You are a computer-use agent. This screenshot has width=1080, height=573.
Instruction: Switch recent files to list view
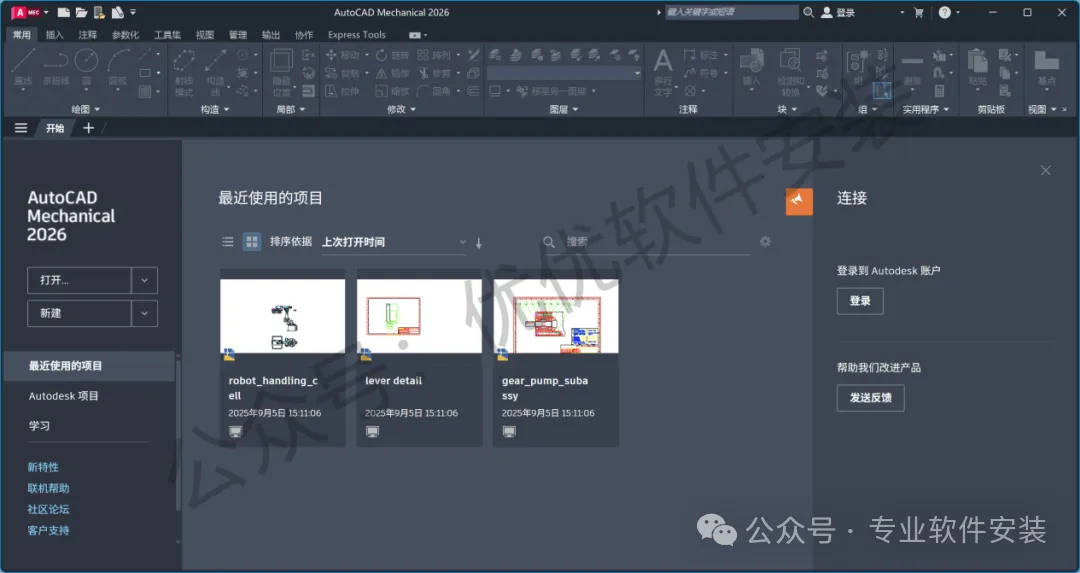(228, 242)
